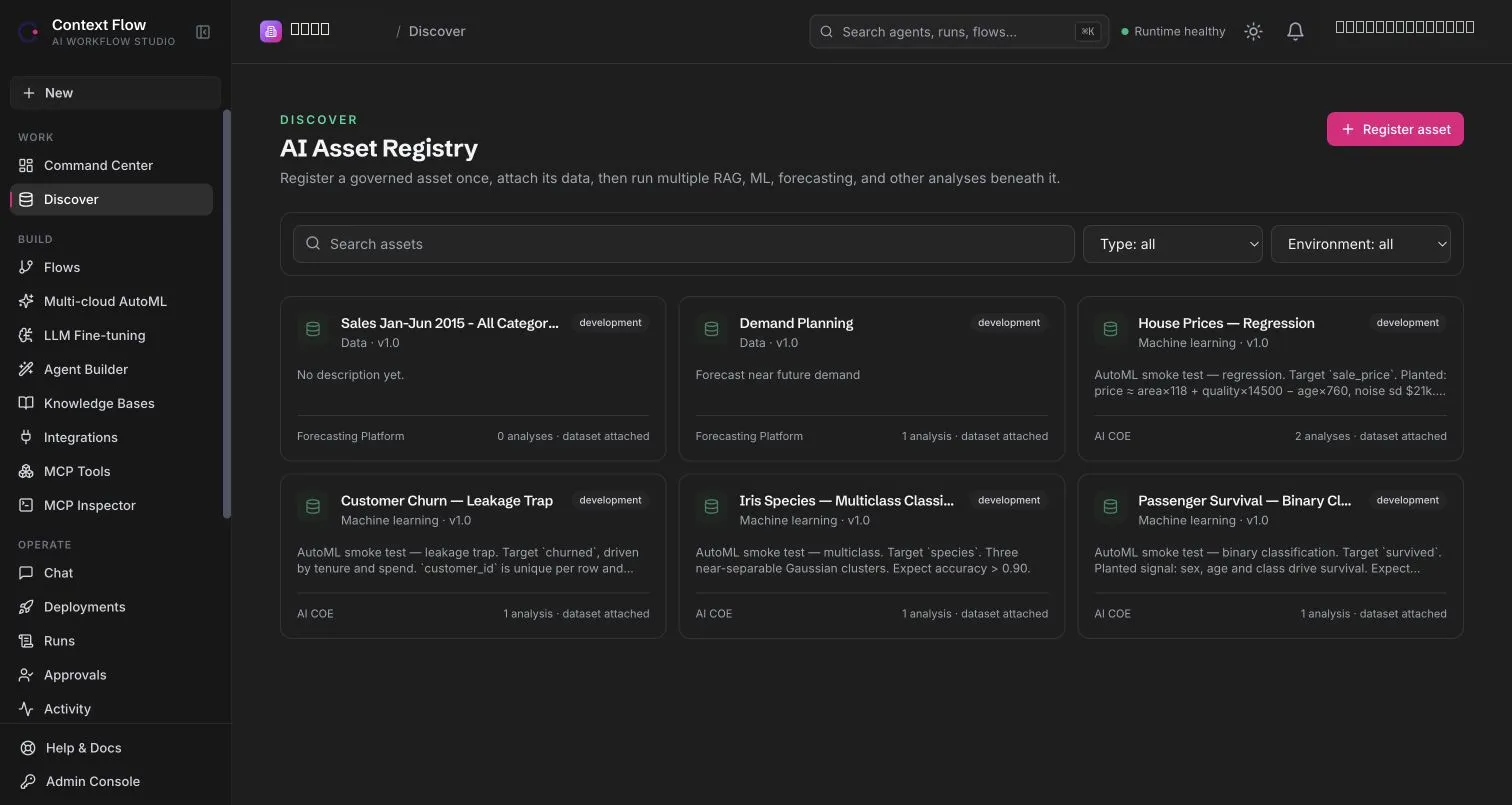Select the Discover database icon in sidebar
1512x805 pixels.
[26, 199]
